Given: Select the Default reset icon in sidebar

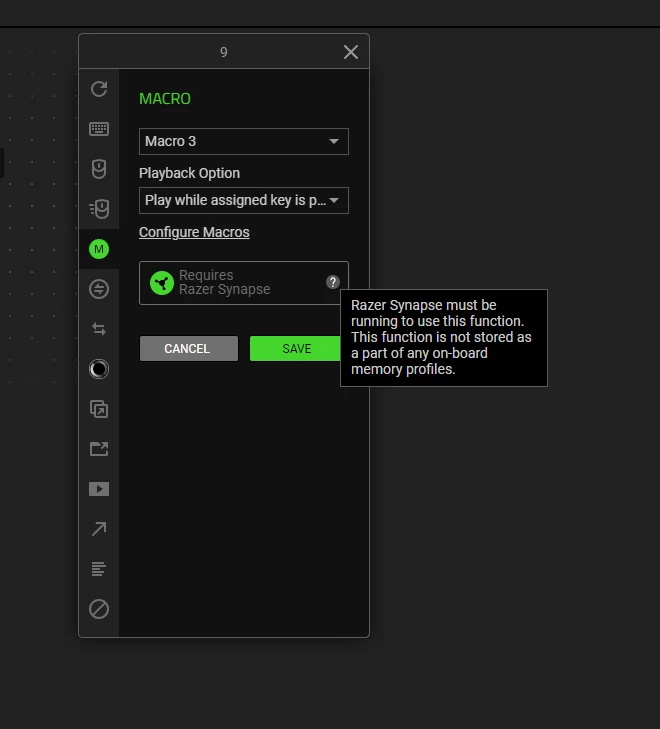Looking at the screenshot, I should tap(99, 89).
